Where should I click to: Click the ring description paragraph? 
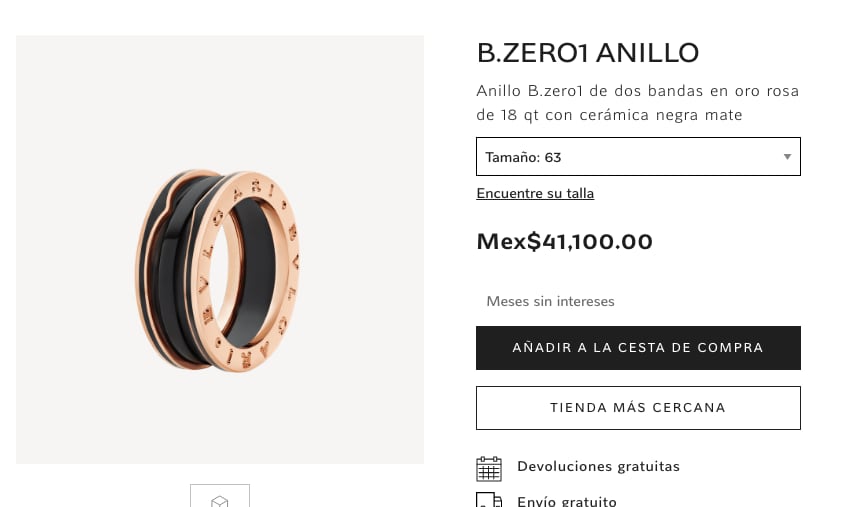[637, 103]
